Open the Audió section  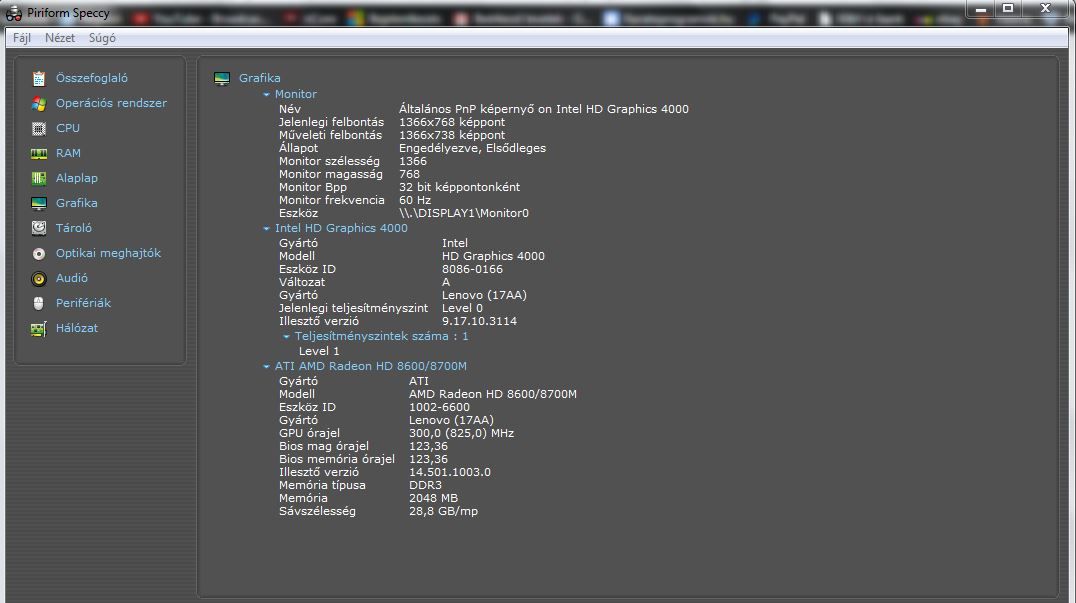[71, 278]
